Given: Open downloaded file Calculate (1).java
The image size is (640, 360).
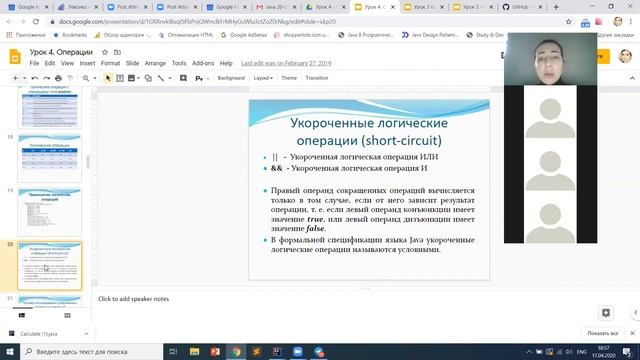Looking at the screenshot, I should [x=39, y=333].
